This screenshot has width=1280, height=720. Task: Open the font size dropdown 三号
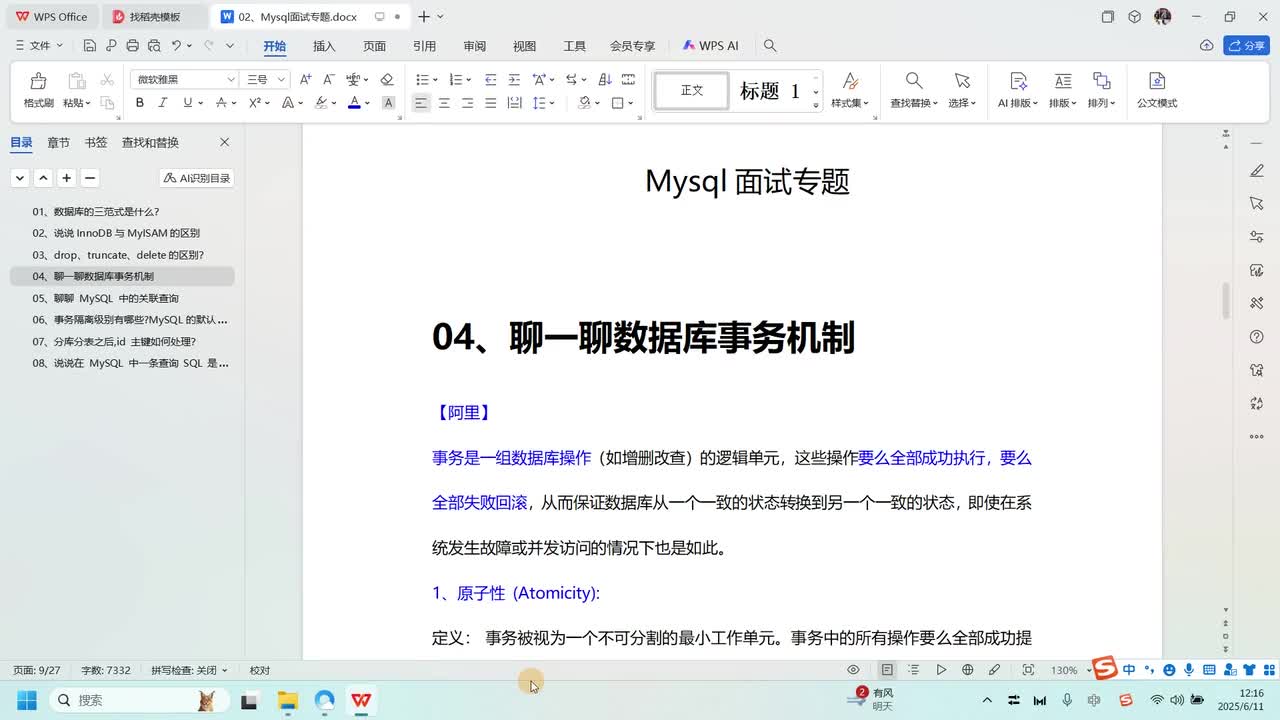point(281,80)
